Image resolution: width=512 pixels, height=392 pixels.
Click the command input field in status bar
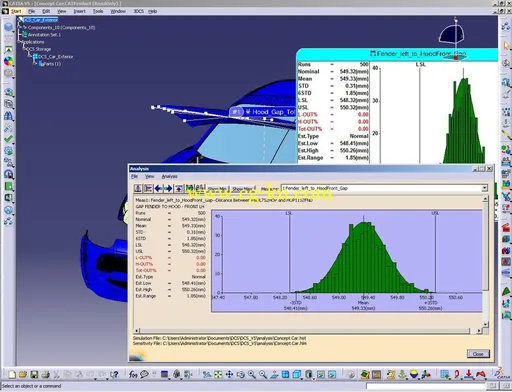pos(425,386)
